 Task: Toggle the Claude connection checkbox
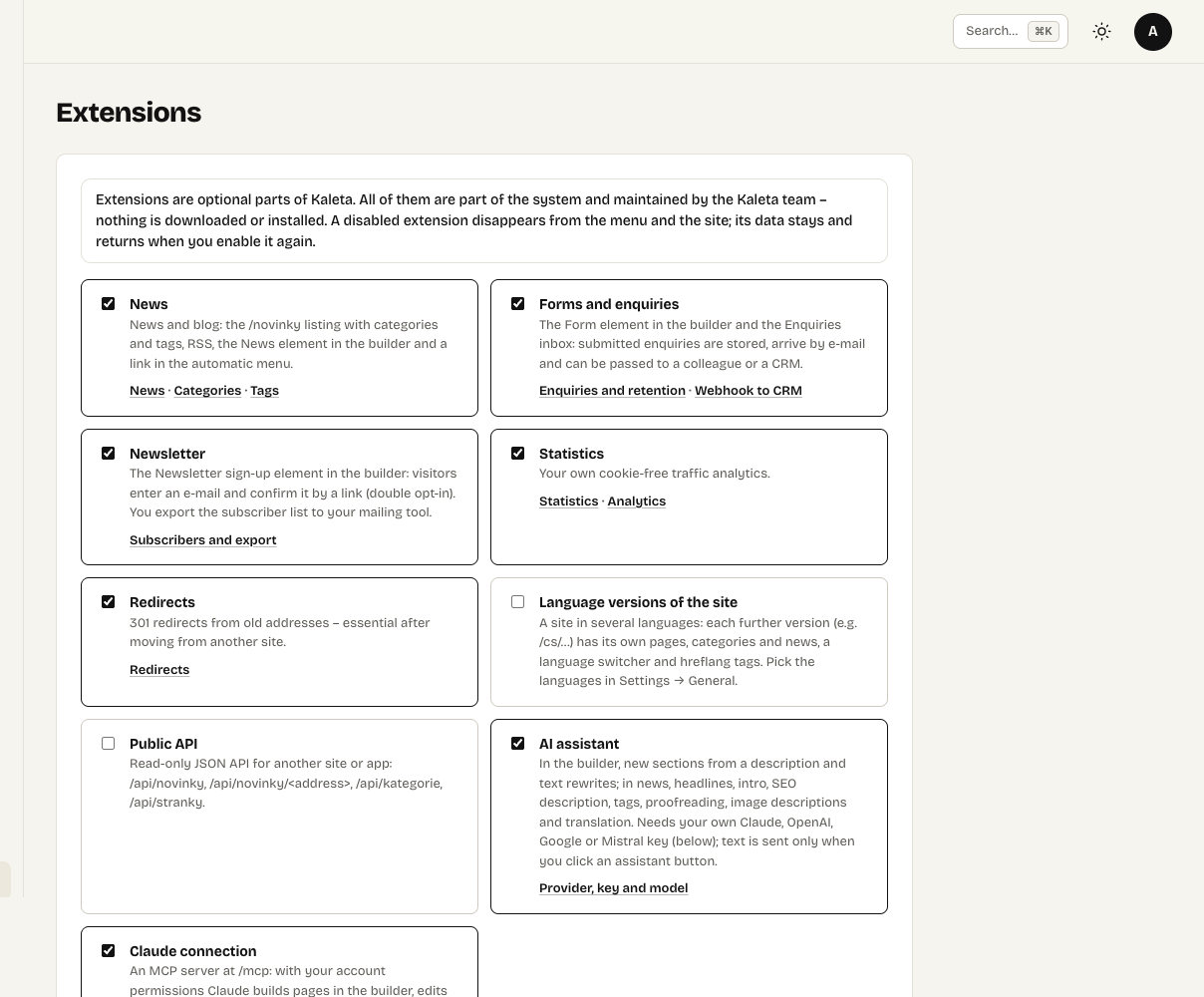pyautogui.click(x=108, y=951)
